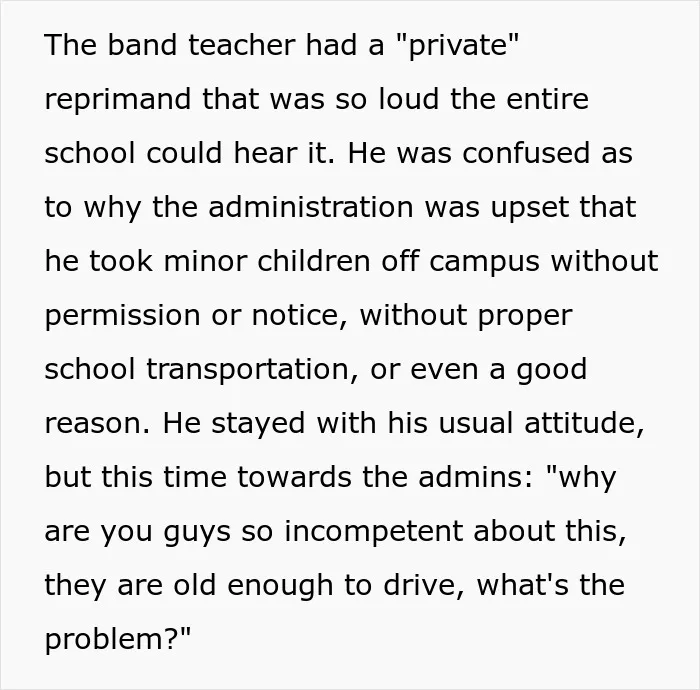The image size is (700, 690).
Task: Click the word "enough"
Action: point(280,586)
